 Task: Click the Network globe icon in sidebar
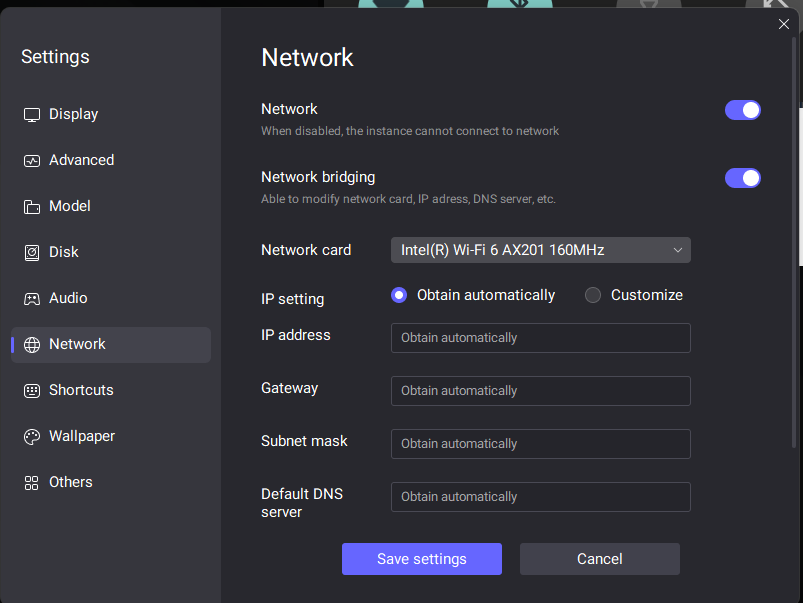point(32,345)
